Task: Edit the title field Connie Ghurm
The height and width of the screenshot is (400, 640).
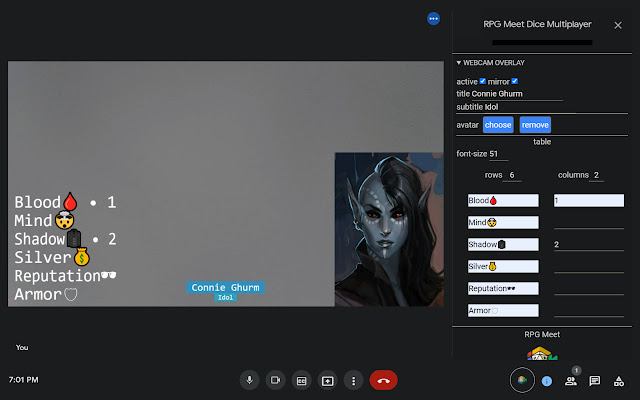Action: click(517, 94)
